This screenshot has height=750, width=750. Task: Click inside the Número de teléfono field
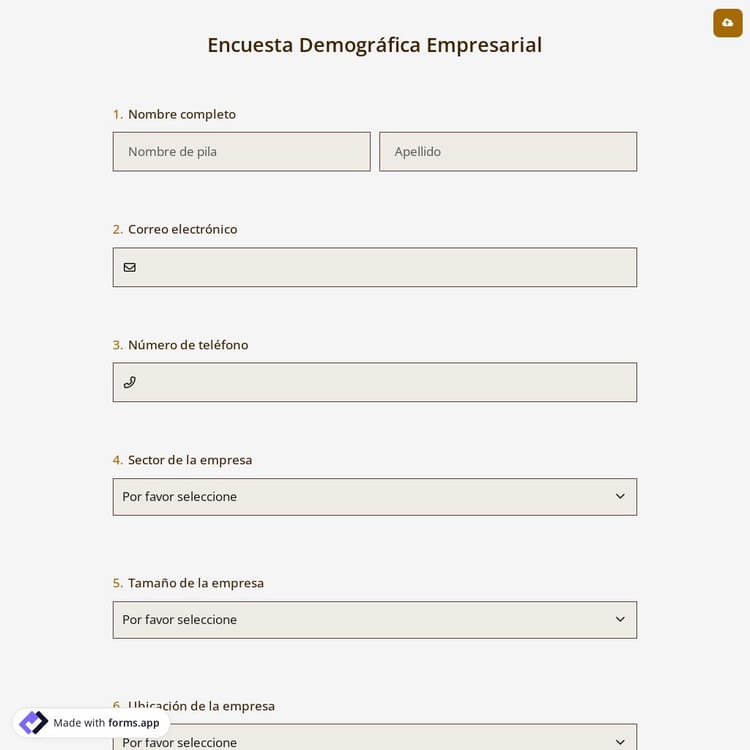point(385,382)
